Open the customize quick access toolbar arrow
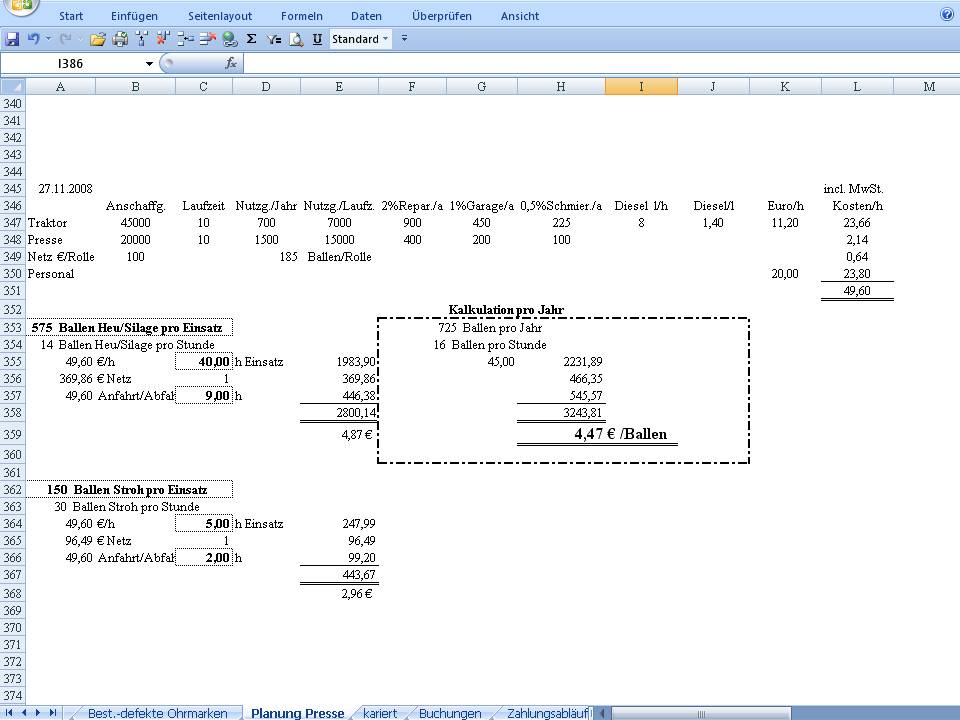This screenshot has height=720, width=960. pos(405,39)
